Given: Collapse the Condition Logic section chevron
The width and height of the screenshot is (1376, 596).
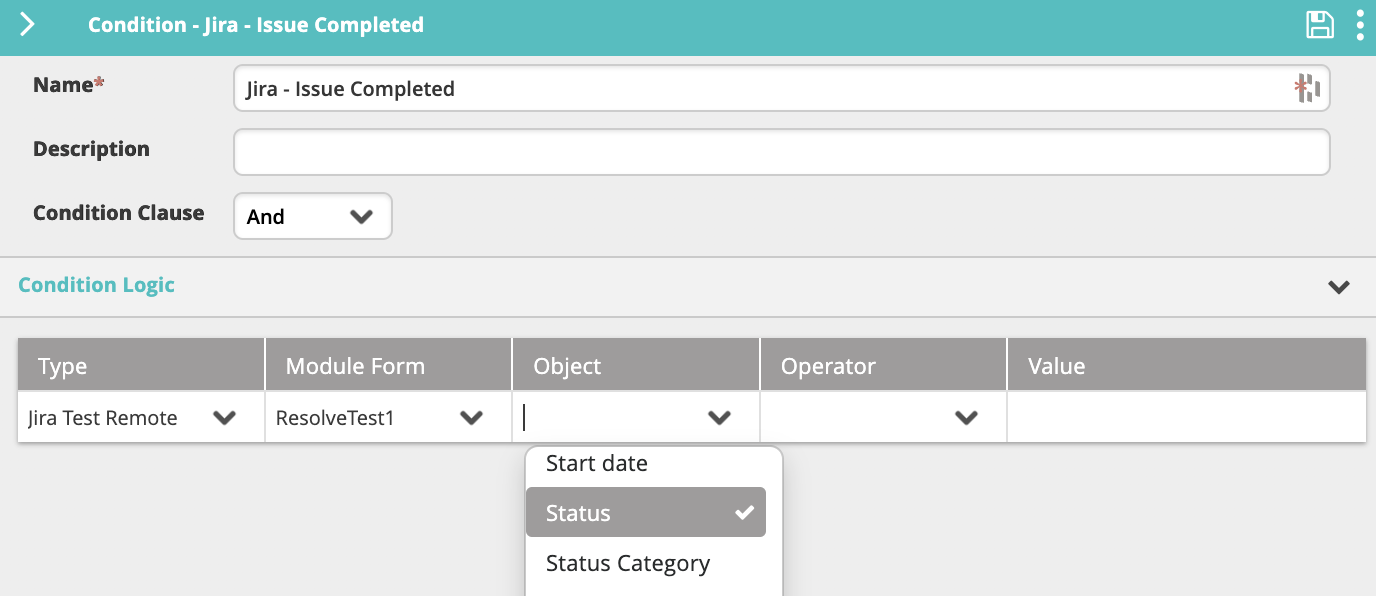Looking at the screenshot, I should (x=1338, y=287).
